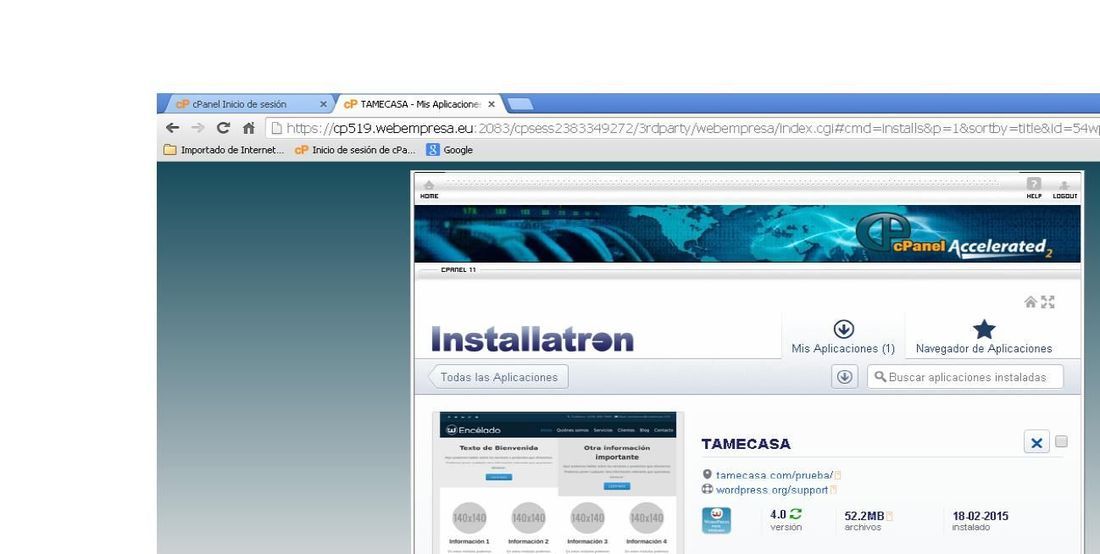1100x554 pixels.
Task: Click the fullscreen expand arrows icon
Action: pyautogui.click(x=1047, y=302)
